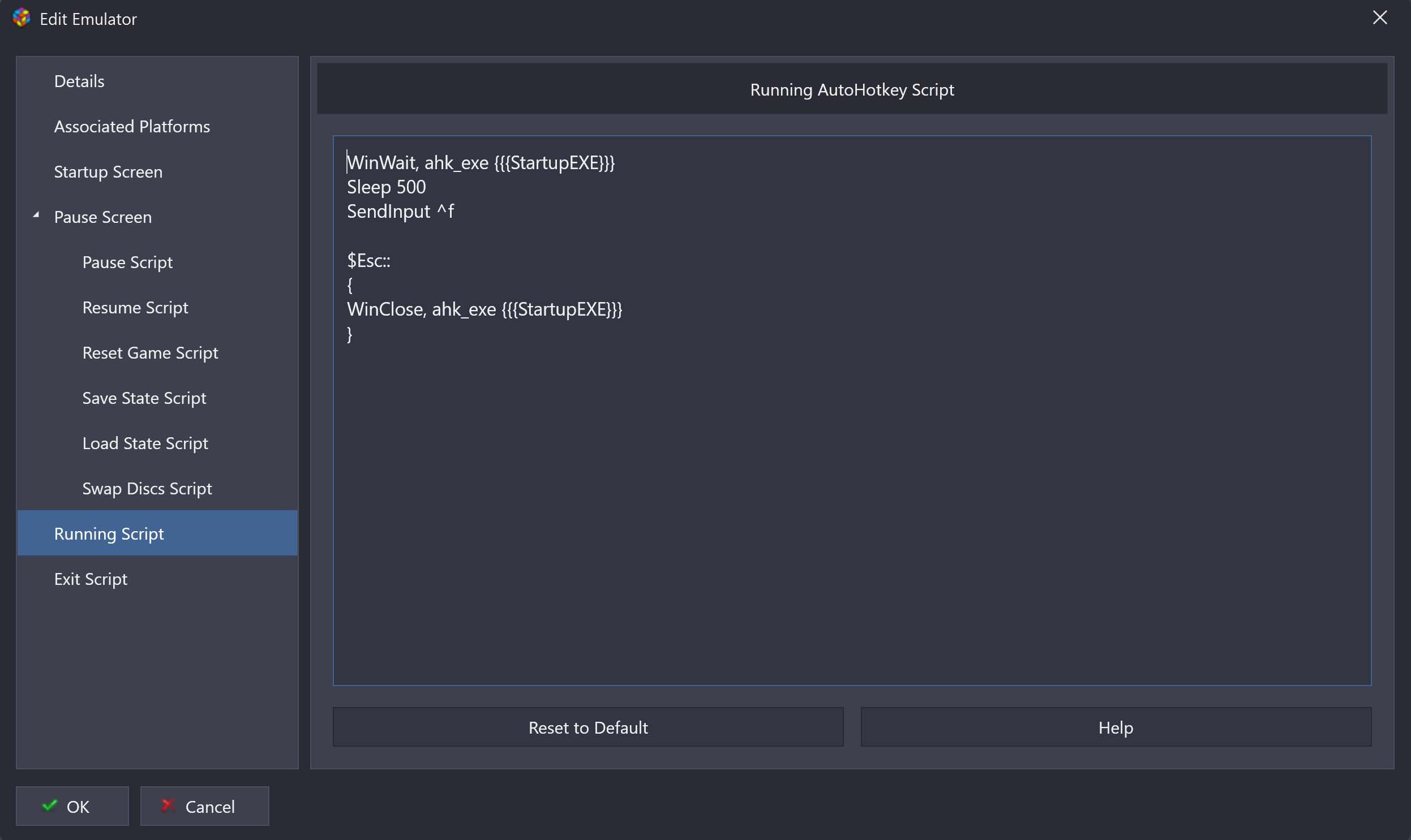Confirm changes with OK button
The image size is (1411, 840).
click(72, 806)
